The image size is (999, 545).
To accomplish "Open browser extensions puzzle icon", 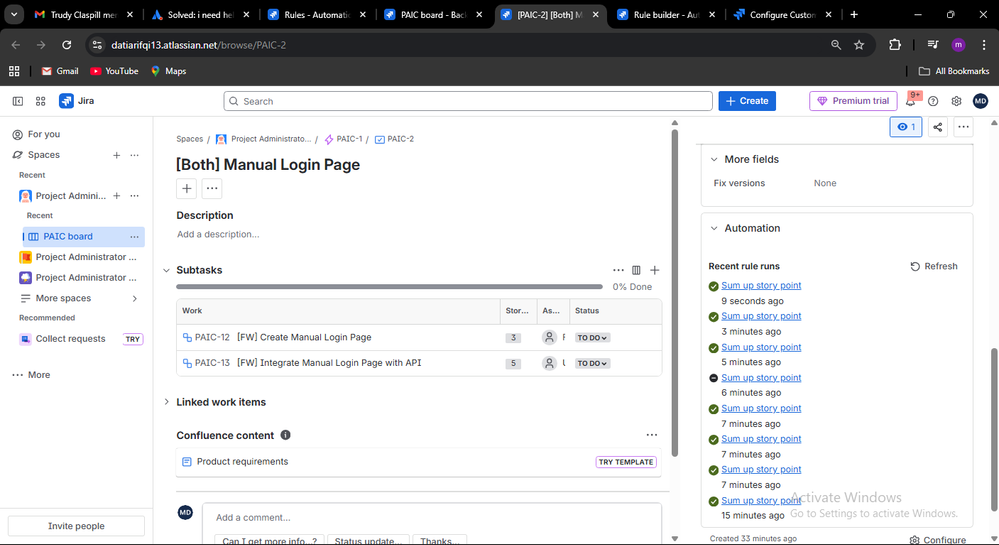I will [x=895, y=45].
